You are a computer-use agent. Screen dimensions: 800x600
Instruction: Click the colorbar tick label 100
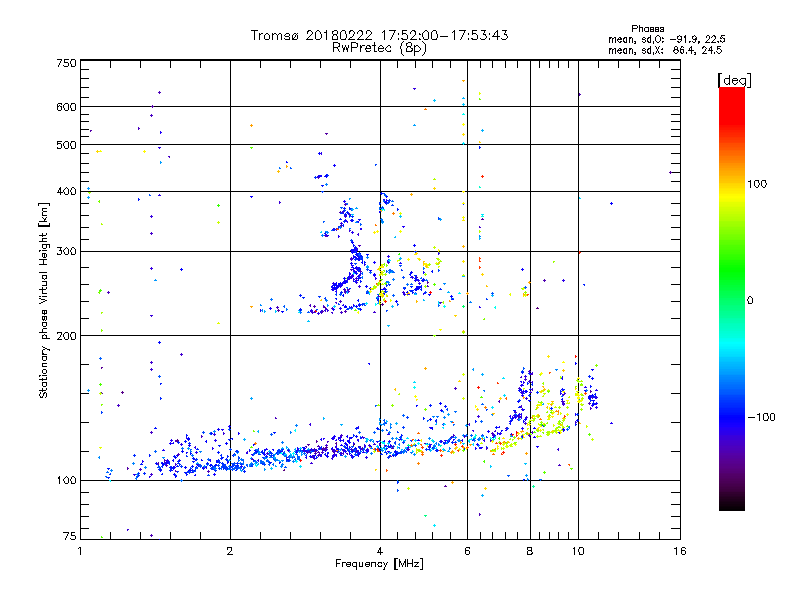pos(757,184)
